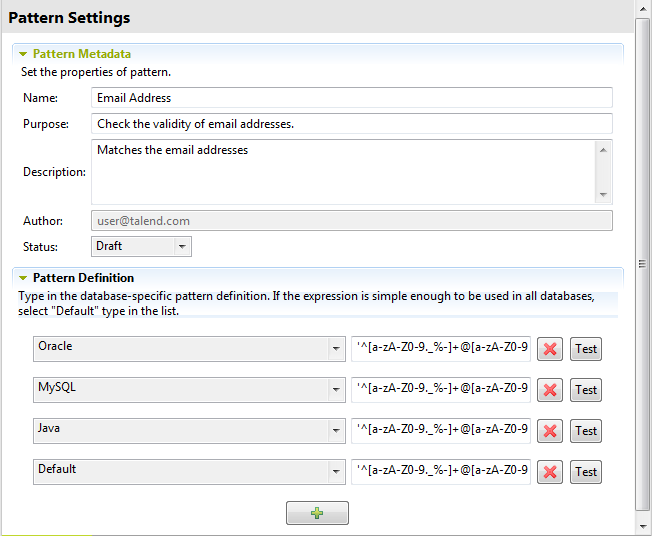This screenshot has width=652, height=536.
Task: Test the Java regular expression
Action: click(586, 431)
